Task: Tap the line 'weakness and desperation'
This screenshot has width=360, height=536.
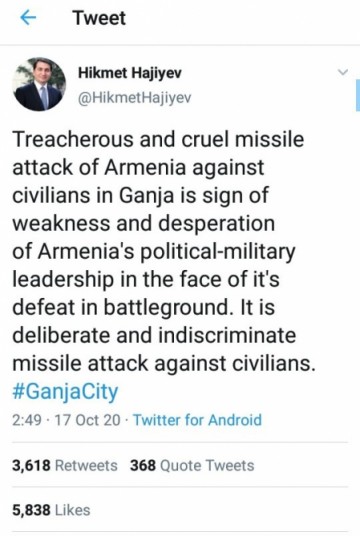Action: coord(144,223)
